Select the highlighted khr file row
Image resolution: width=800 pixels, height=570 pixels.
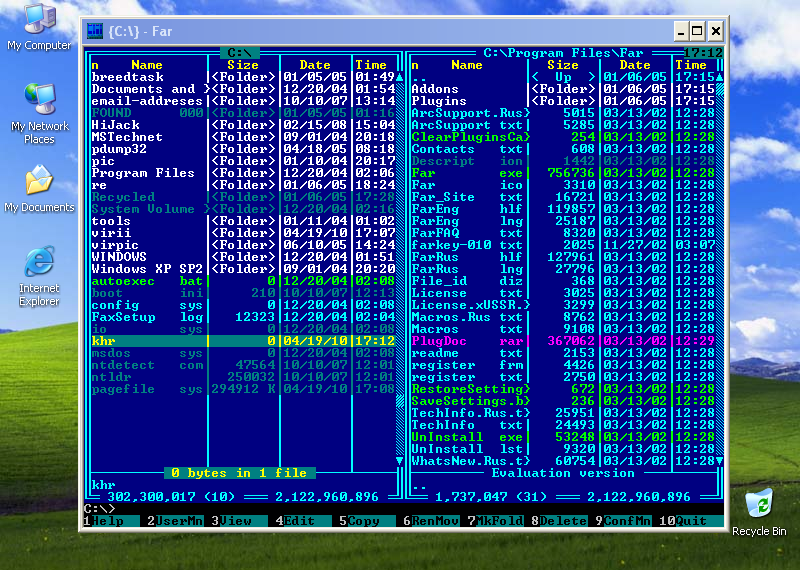click(243, 341)
